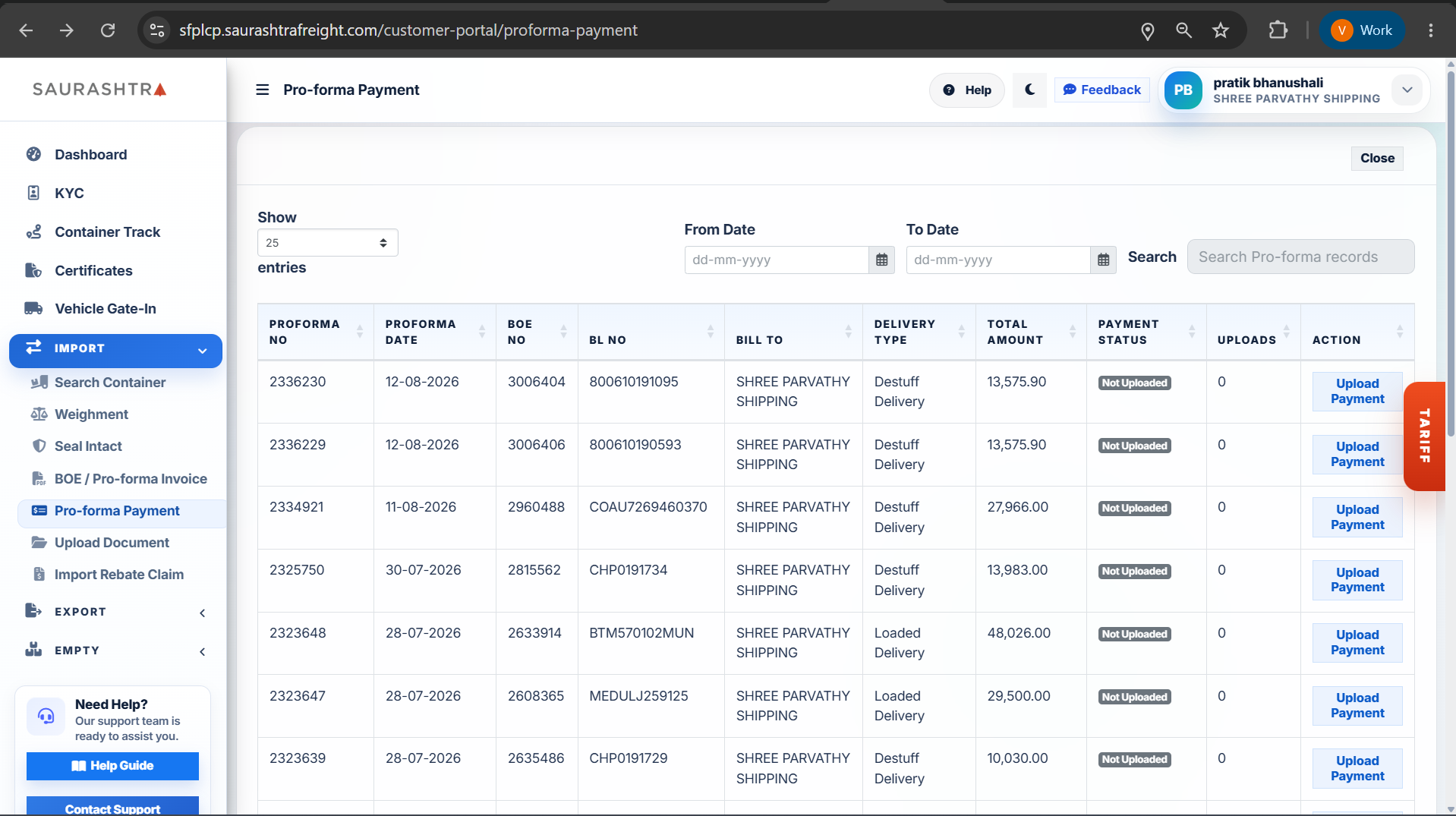The image size is (1456, 816).
Task: Sort by Delivery Type column
Action: click(919, 332)
